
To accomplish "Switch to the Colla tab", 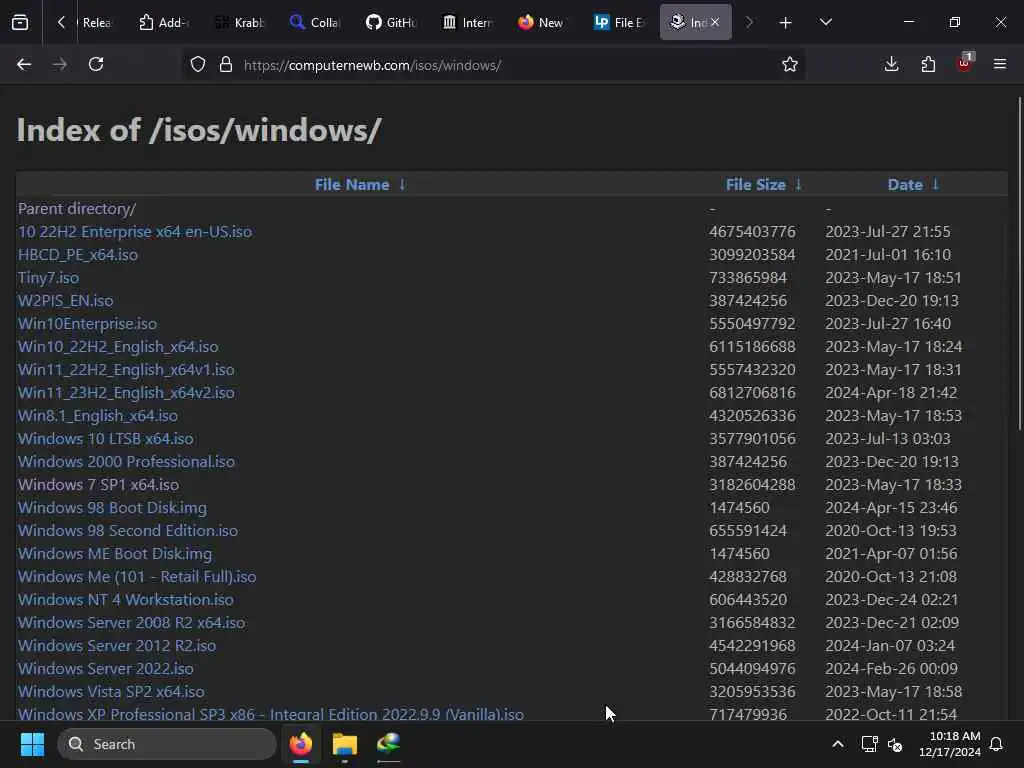I will [315, 23].
